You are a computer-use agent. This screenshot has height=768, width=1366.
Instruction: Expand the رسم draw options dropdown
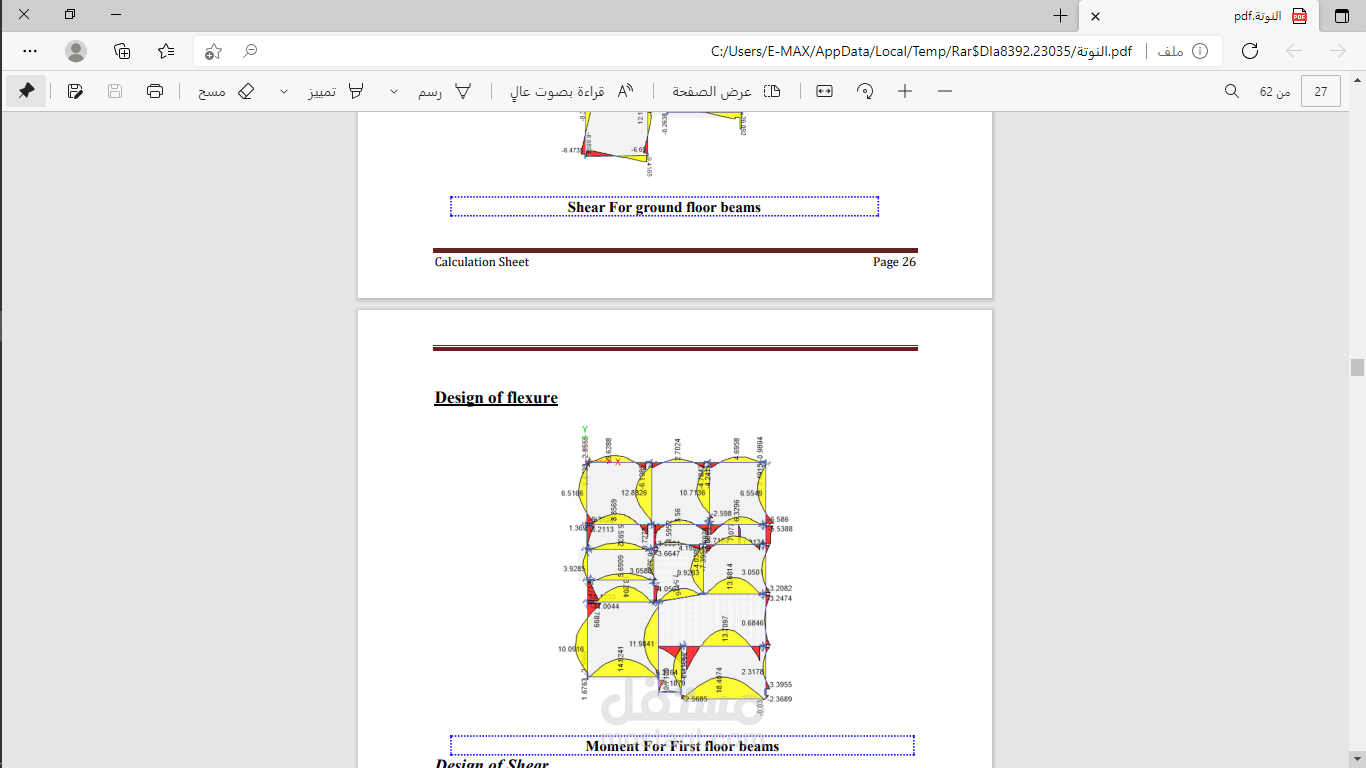coord(394,91)
